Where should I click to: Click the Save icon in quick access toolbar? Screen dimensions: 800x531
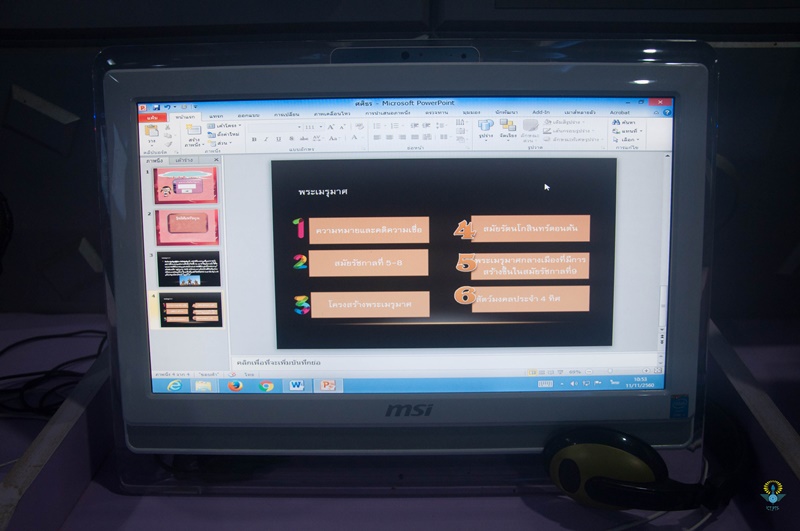[x=155, y=105]
